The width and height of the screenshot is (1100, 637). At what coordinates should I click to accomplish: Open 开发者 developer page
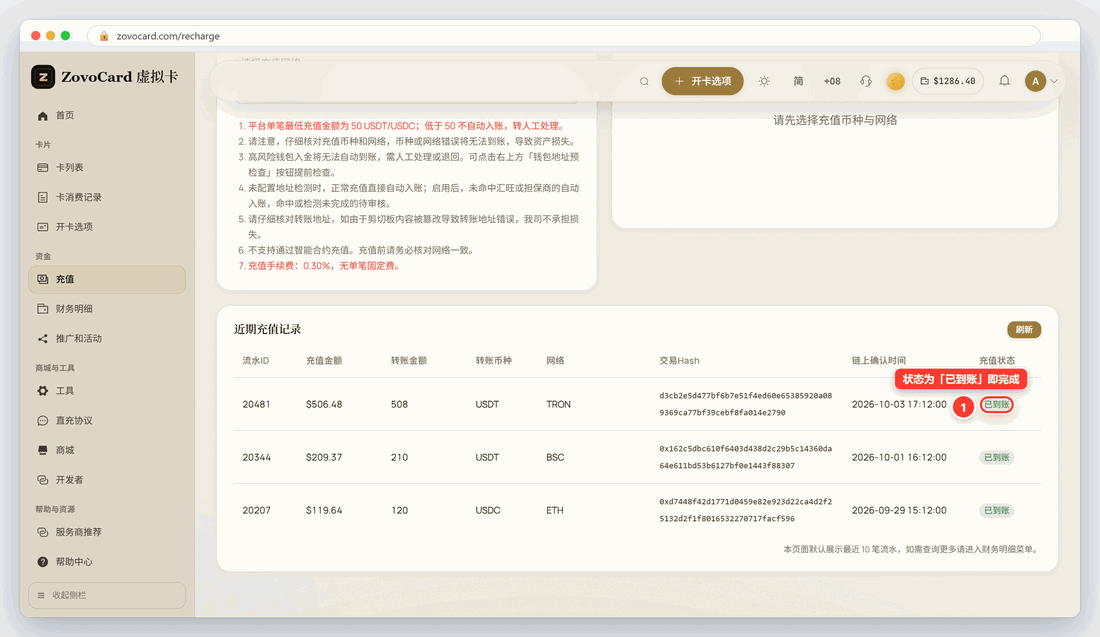pyautogui.click(x=107, y=480)
